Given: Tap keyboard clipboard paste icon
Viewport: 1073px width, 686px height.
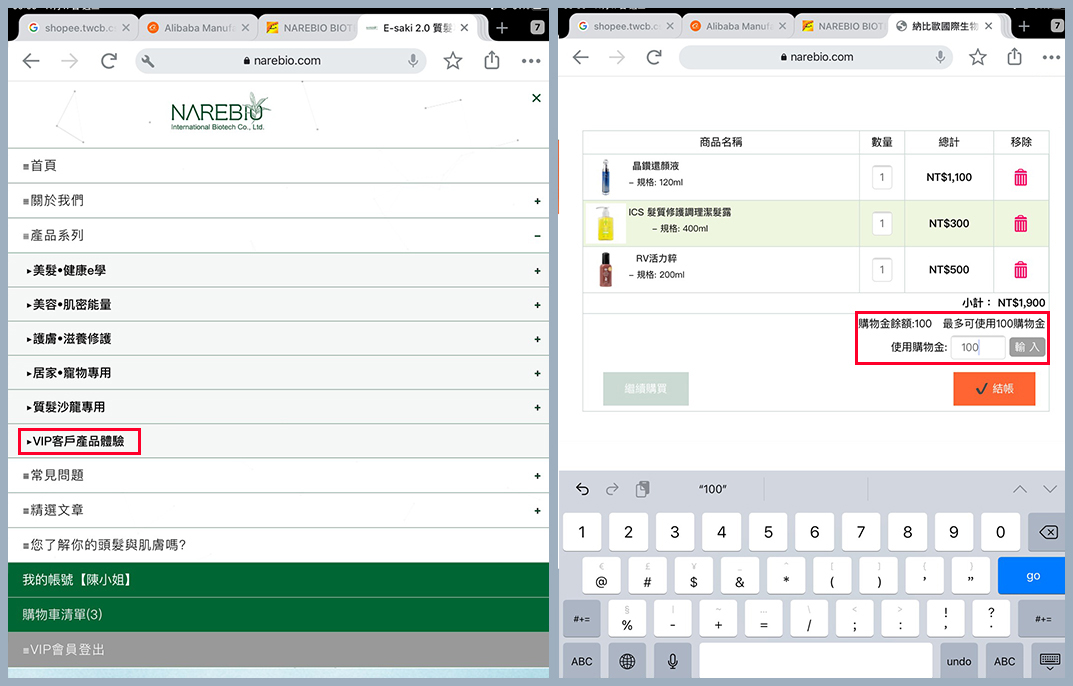Looking at the screenshot, I should pos(643,489).
